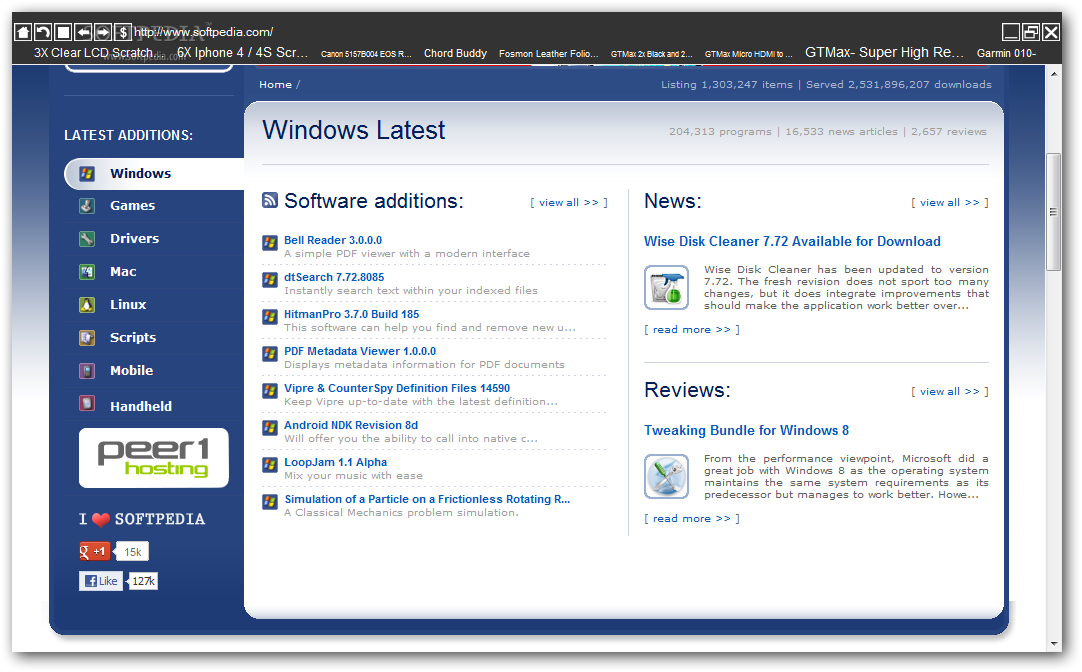This screenshot has height=672, width=1082.
Task: Open the GTMax- Super High Re ad link
Action: [884, 52]
